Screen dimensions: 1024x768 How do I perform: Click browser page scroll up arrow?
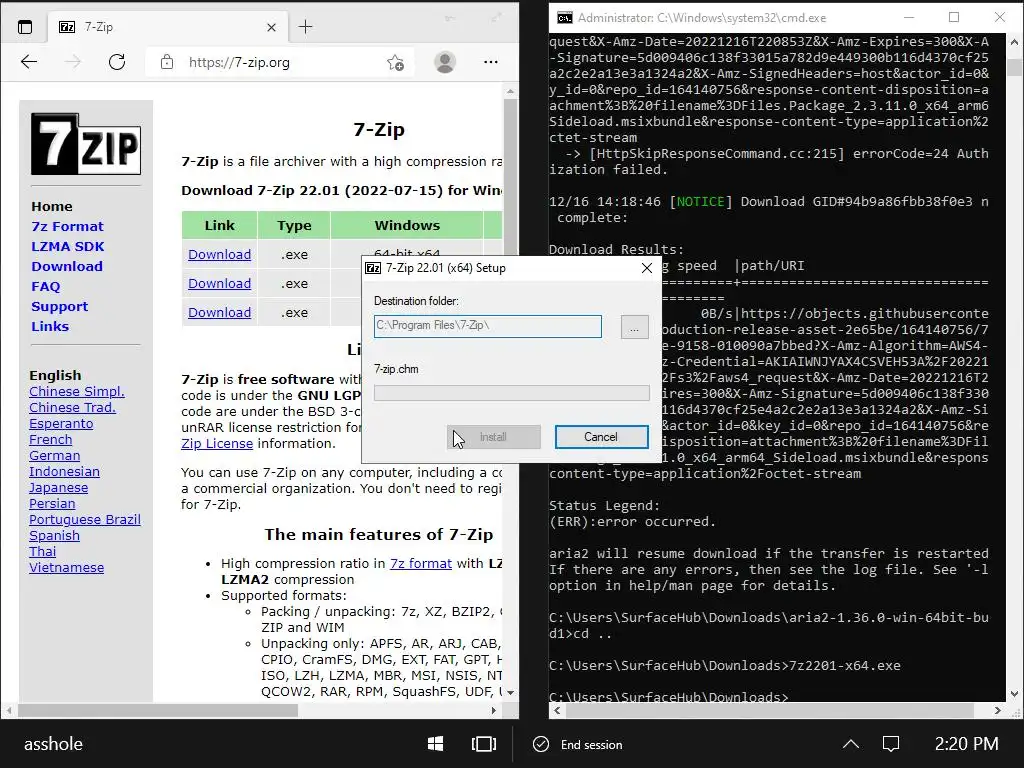(x=510, y=91)
